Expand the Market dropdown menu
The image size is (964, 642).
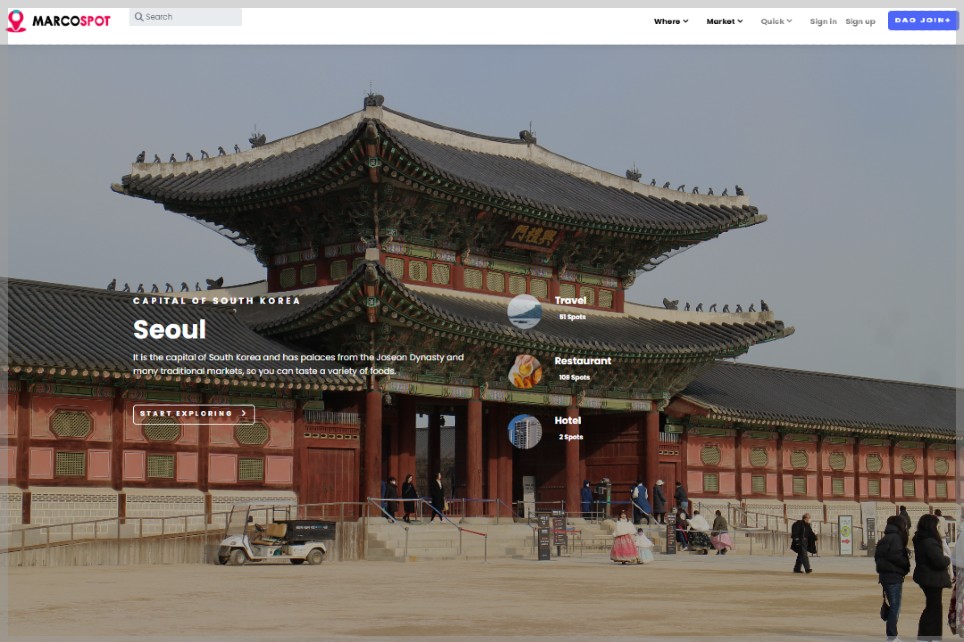[x=724, y=21]
